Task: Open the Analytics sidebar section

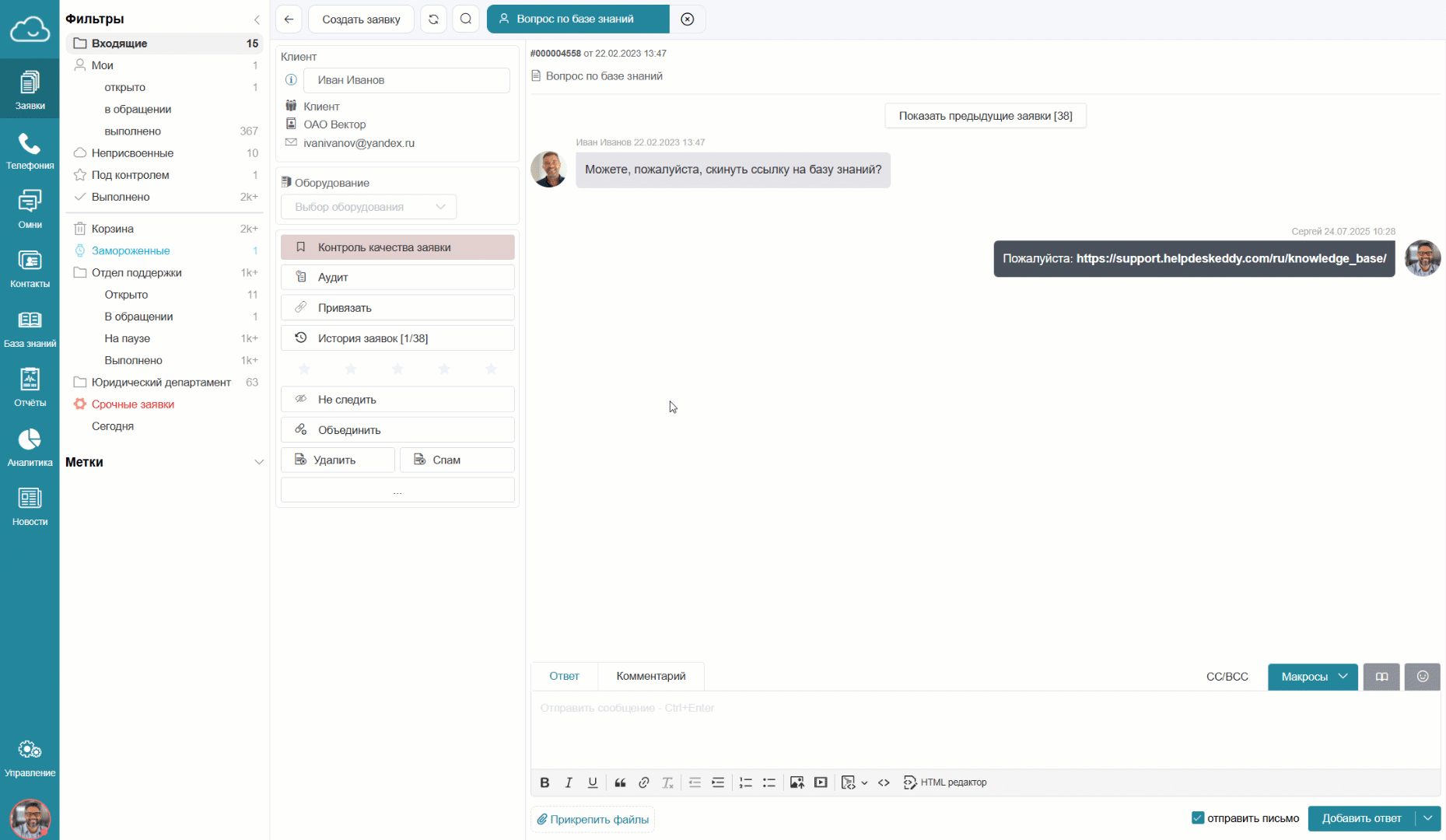Action: (30, 448)
